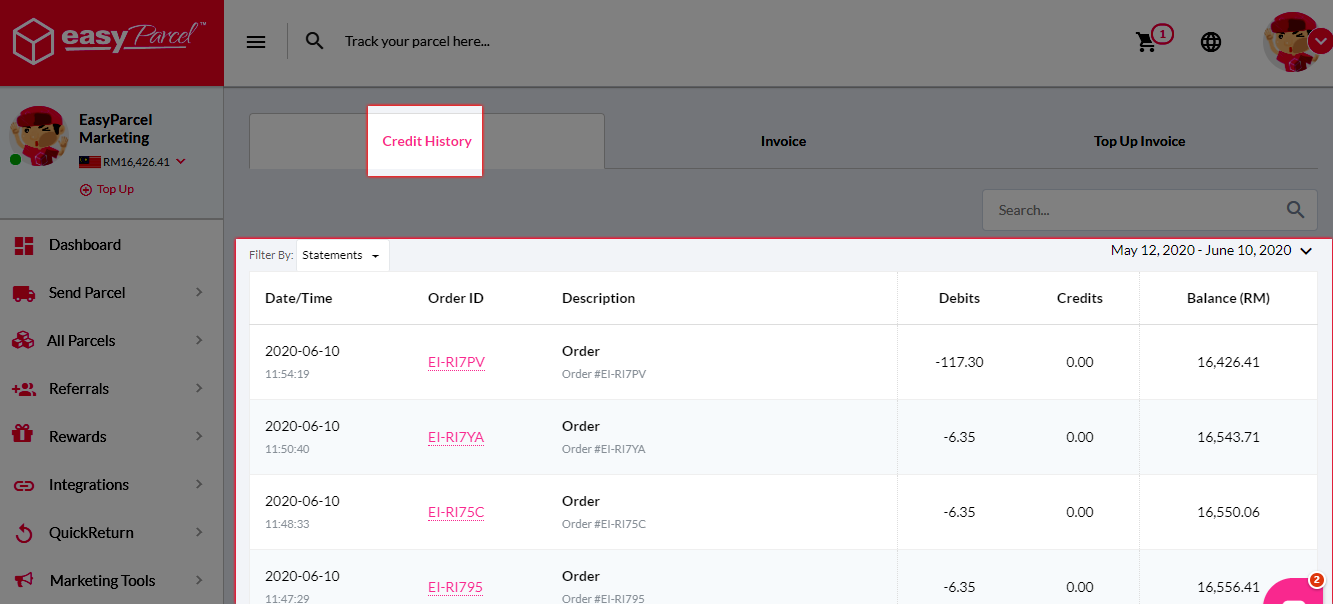
Task: Open the top-right profile avatar menu
Action: [1297, 42]
